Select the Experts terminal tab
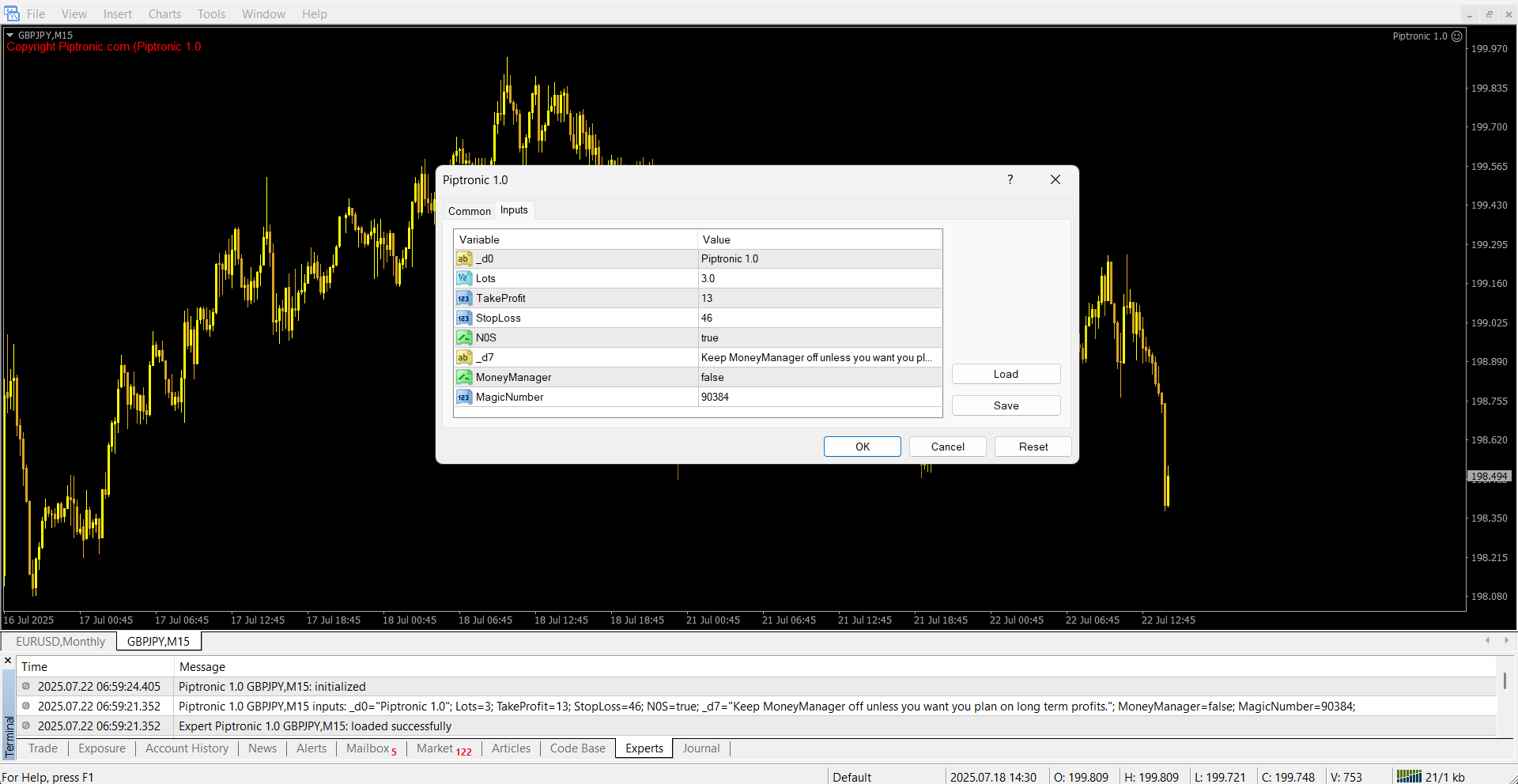 pyautogui.click(x=644, y=748)
